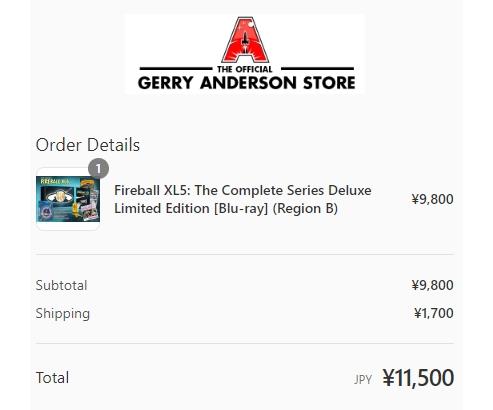The width and height of the screenshot is (493, 410).
Task: Click the divider line below product
Action: [x=245, y=254]
